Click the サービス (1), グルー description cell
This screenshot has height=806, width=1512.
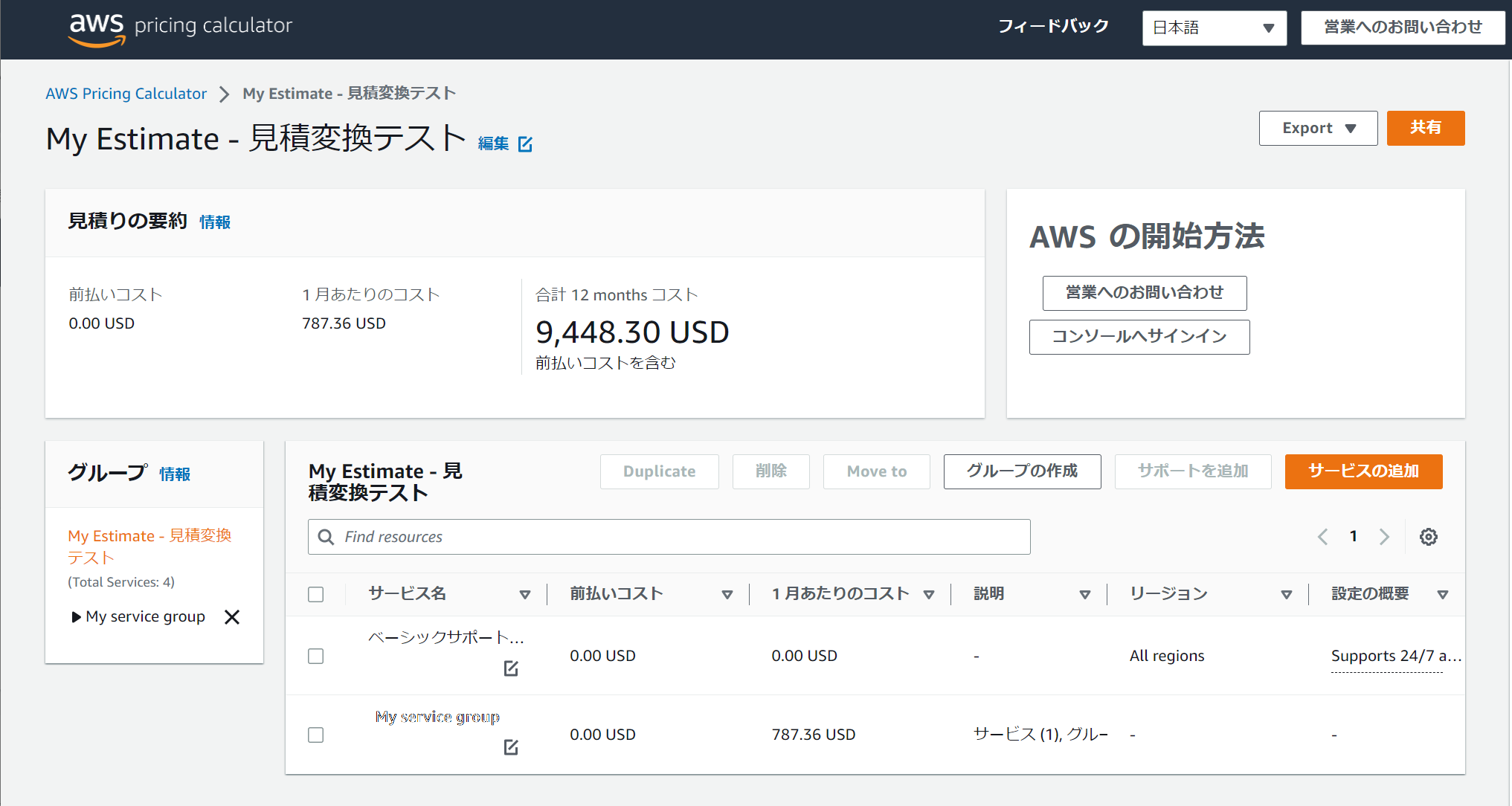tap(1040, 735)
